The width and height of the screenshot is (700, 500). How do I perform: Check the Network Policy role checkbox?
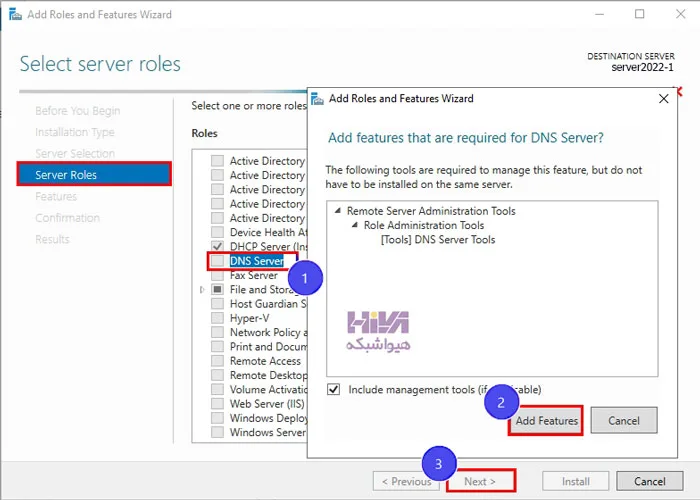pyautogui.click(x=217, y=332)
